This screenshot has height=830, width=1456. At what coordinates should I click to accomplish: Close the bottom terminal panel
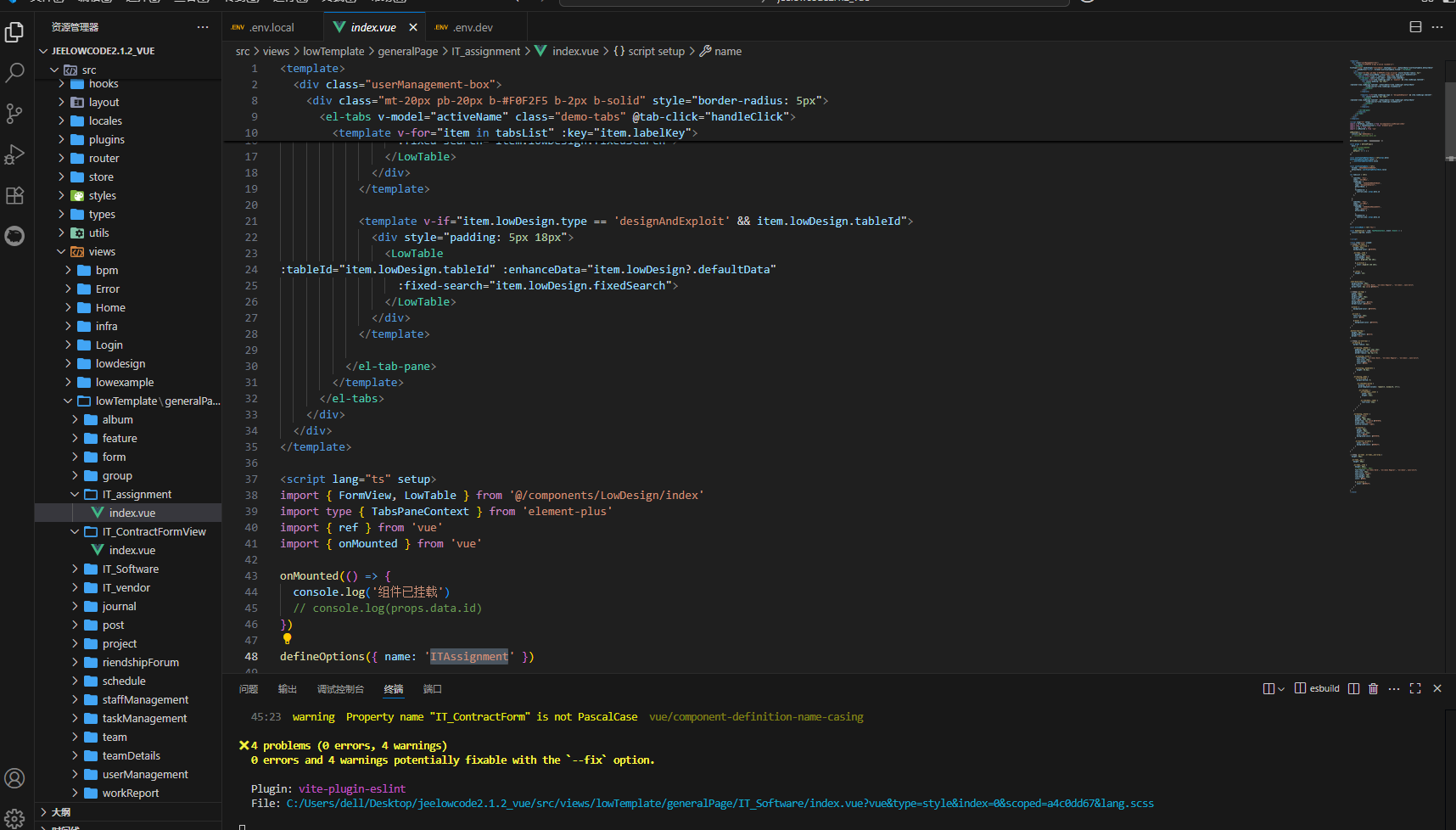[x=1437, y=688]
